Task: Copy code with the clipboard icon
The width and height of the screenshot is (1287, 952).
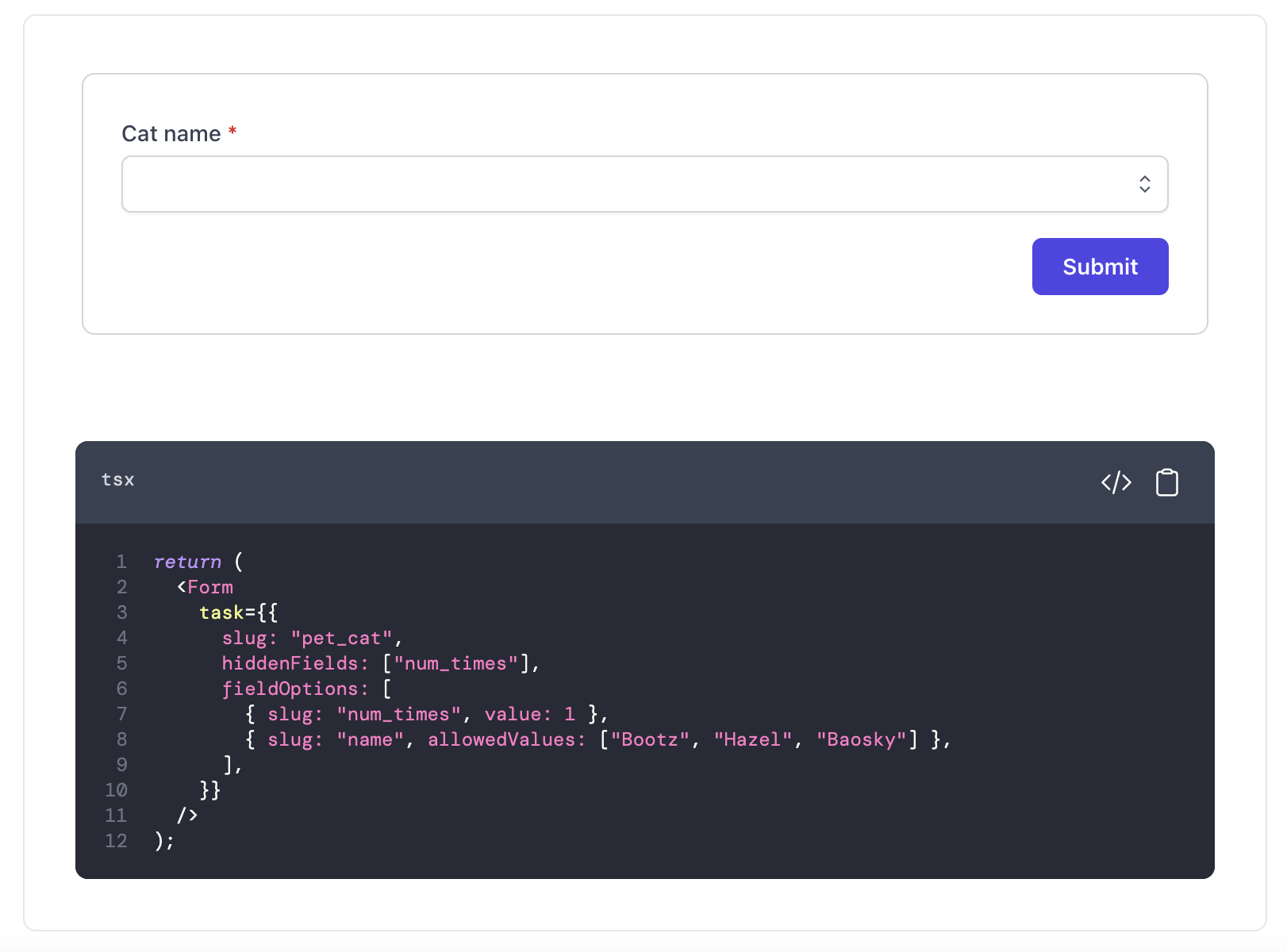Action: 1166,482
